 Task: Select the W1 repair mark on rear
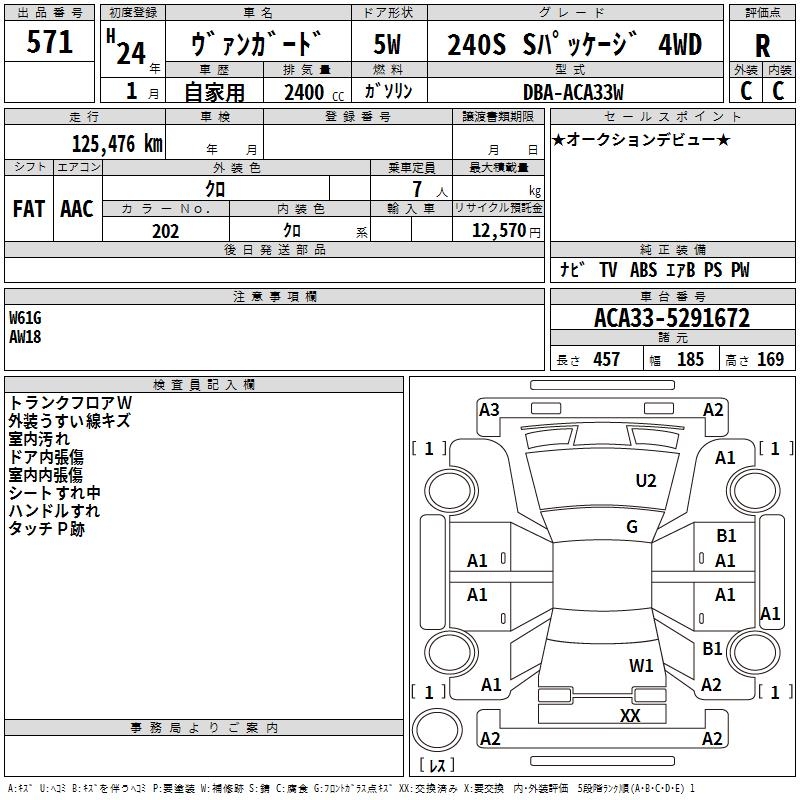[x=641, y=666]
